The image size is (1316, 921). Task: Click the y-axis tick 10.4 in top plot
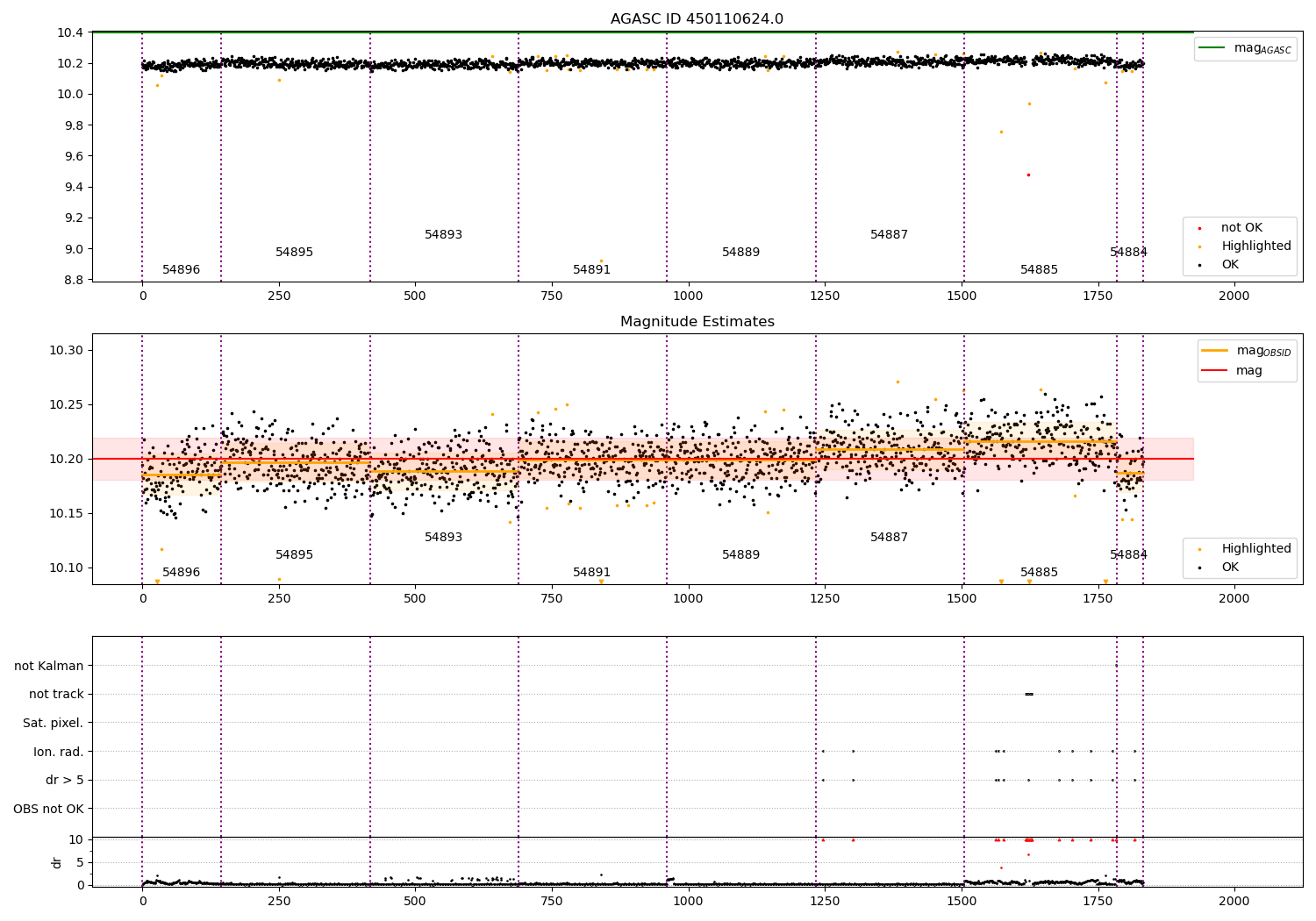pos(71,32)
